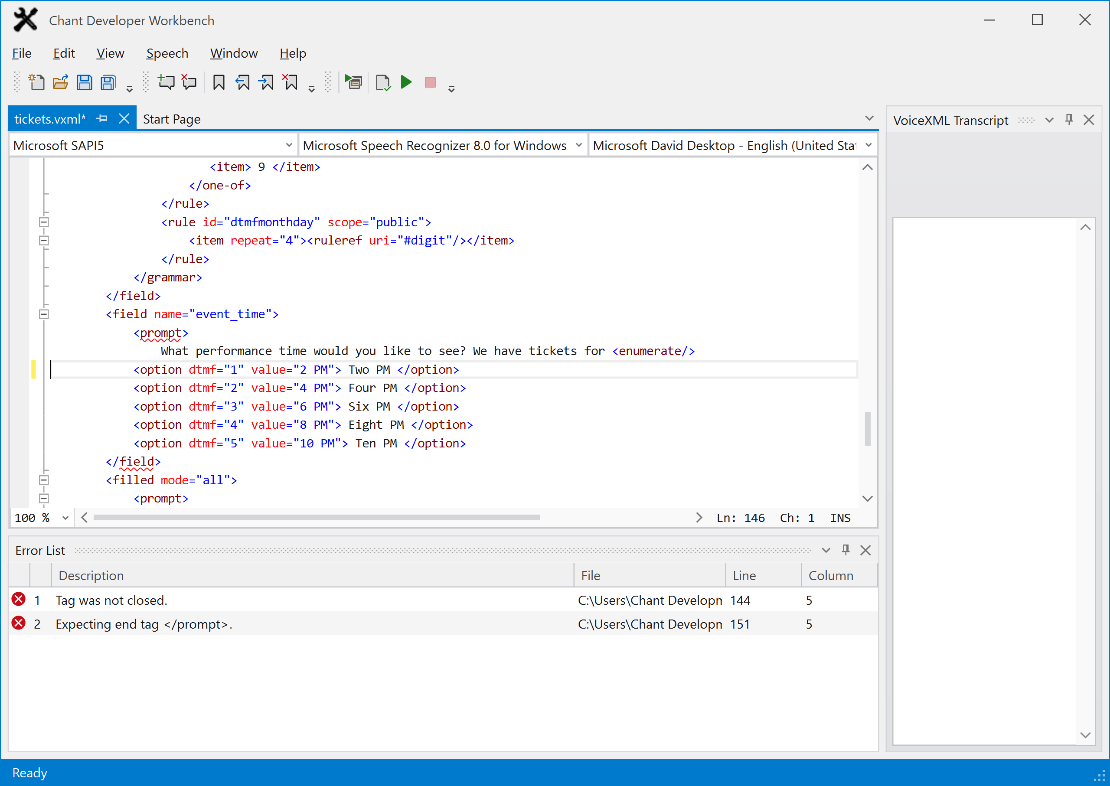Pin the VoiceXML Transcript panel
Image resolution: width=1110 pixels, height=786 pixels.
click(1069, 120)
